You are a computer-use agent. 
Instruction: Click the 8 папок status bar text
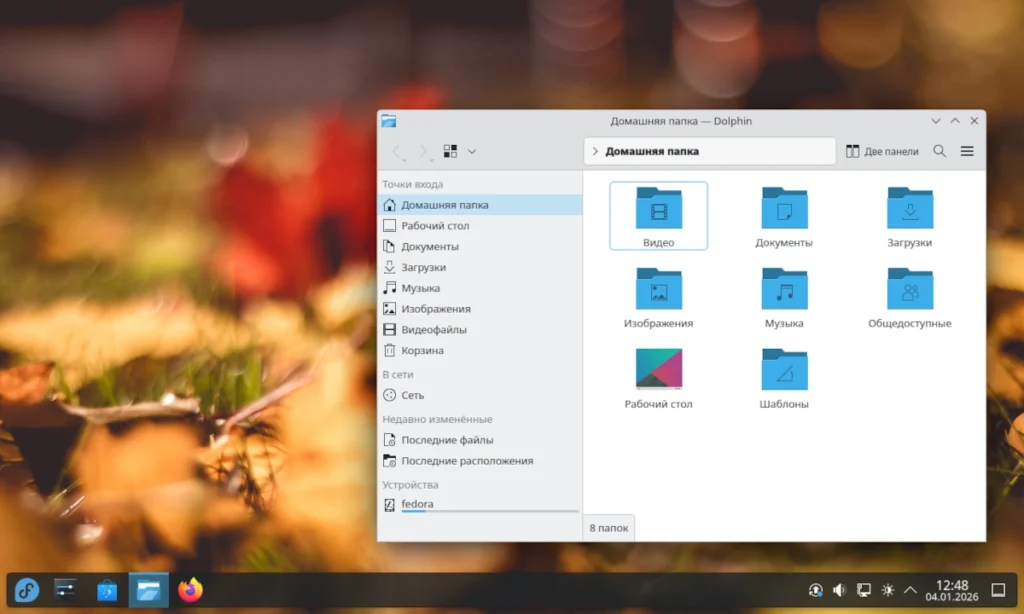609,528
